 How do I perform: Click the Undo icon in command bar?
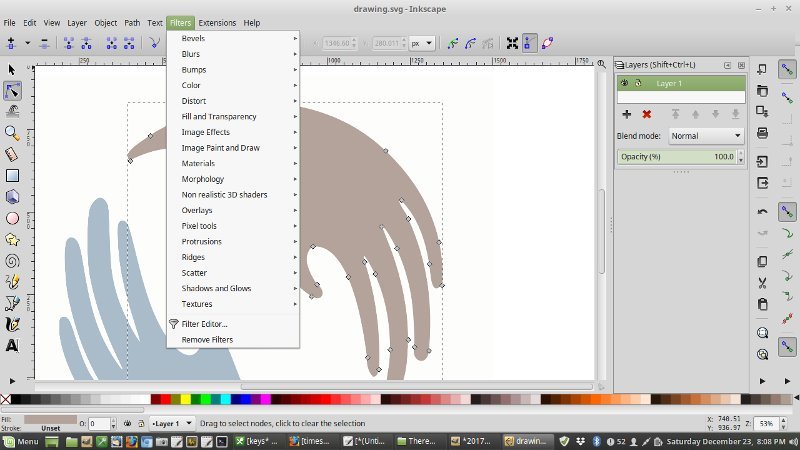click(x=762, y=211)
